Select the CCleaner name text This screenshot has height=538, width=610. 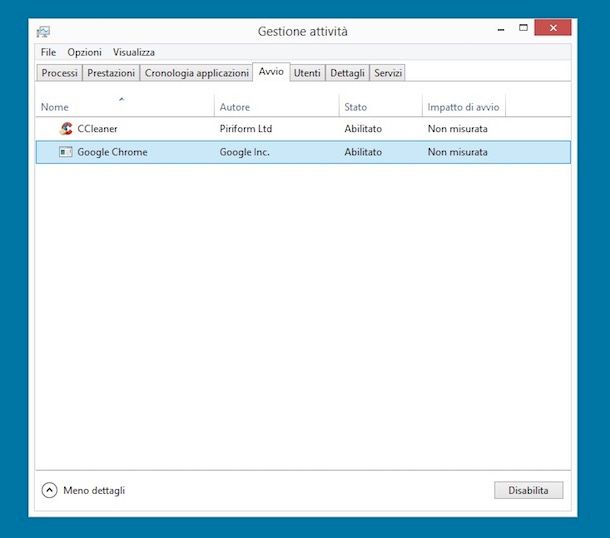(x=97, y=129)
